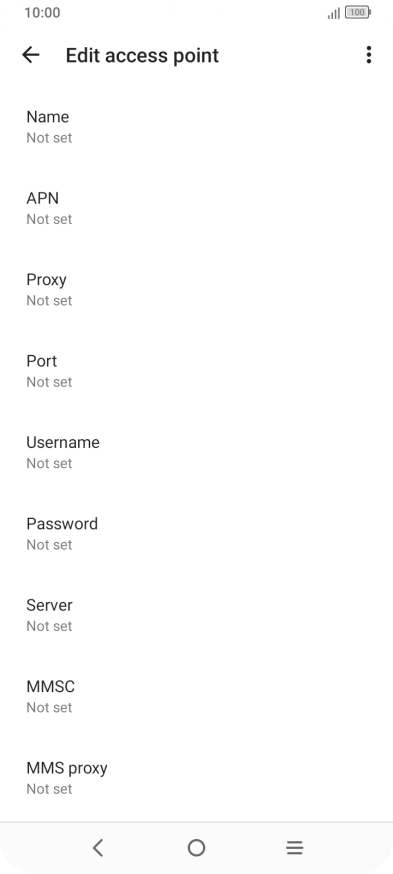This screenshot has width=393, height=874.
Task: Tap 'Not set' under APN
Action: click(x=49, y=219)
